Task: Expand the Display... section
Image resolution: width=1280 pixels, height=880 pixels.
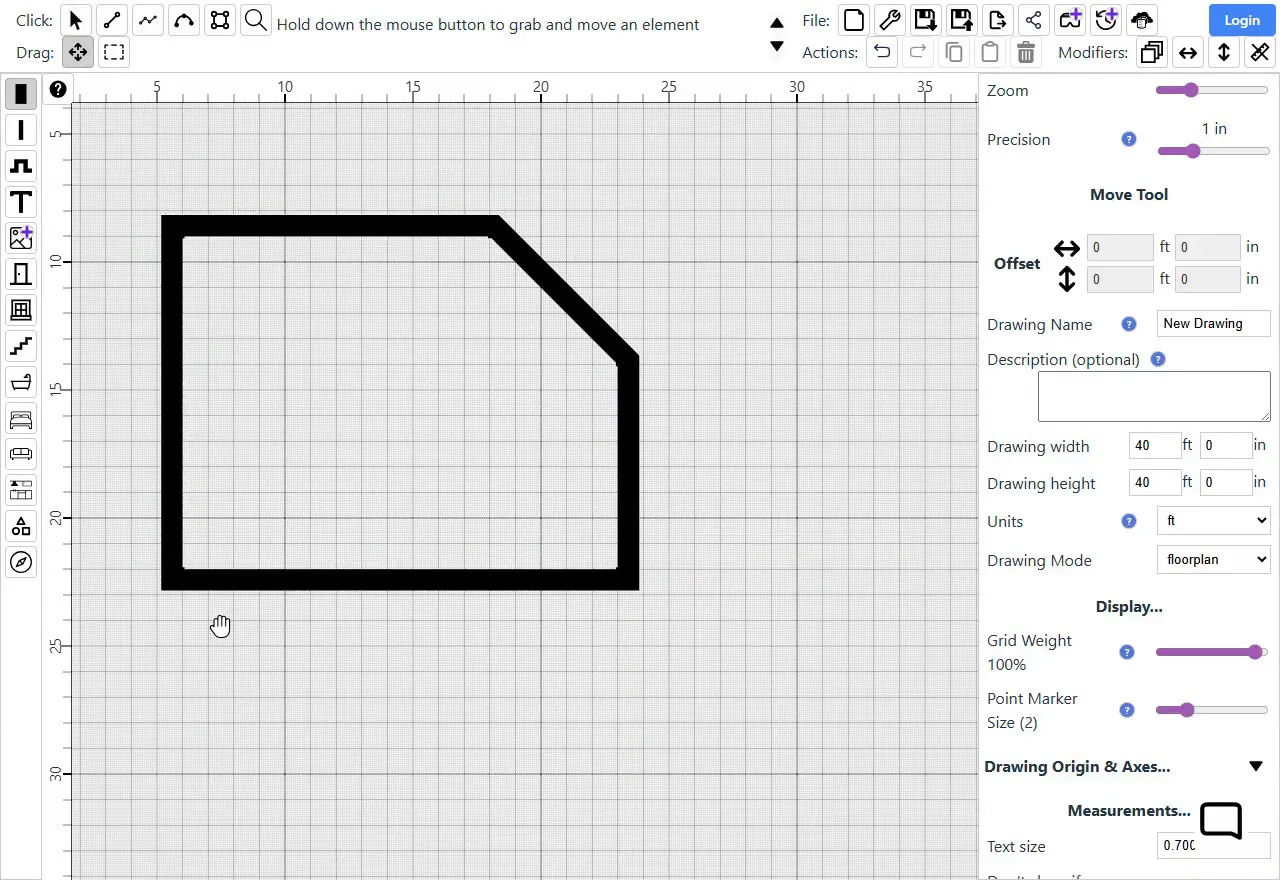Action: pyautogui.click(x=1129, y=607)
